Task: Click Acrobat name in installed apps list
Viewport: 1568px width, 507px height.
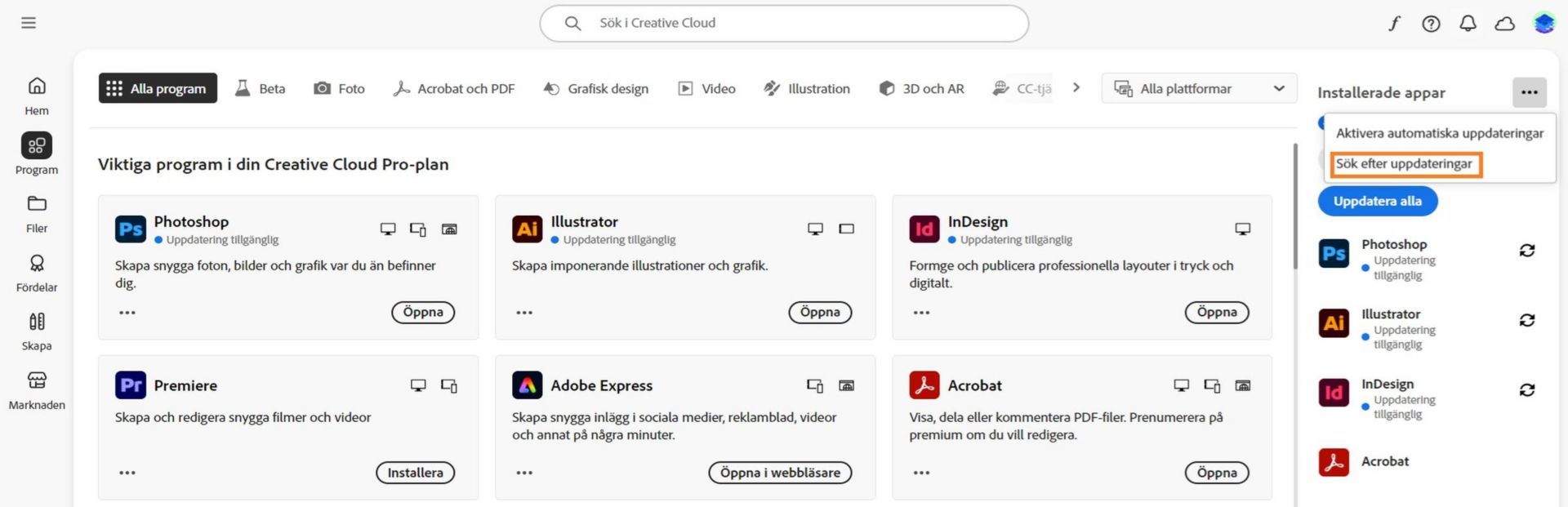Action: (1385, 461)
